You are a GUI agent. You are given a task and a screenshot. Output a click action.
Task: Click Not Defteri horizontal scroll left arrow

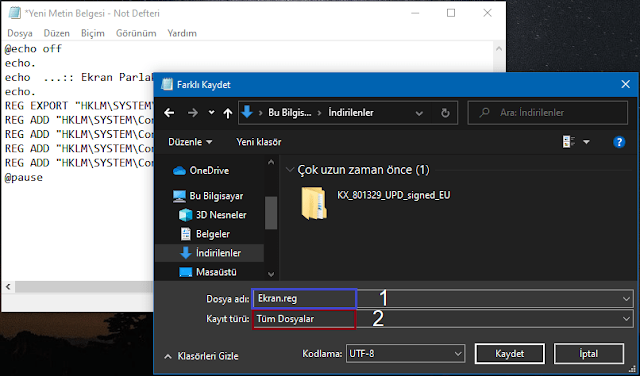point(8,287)
